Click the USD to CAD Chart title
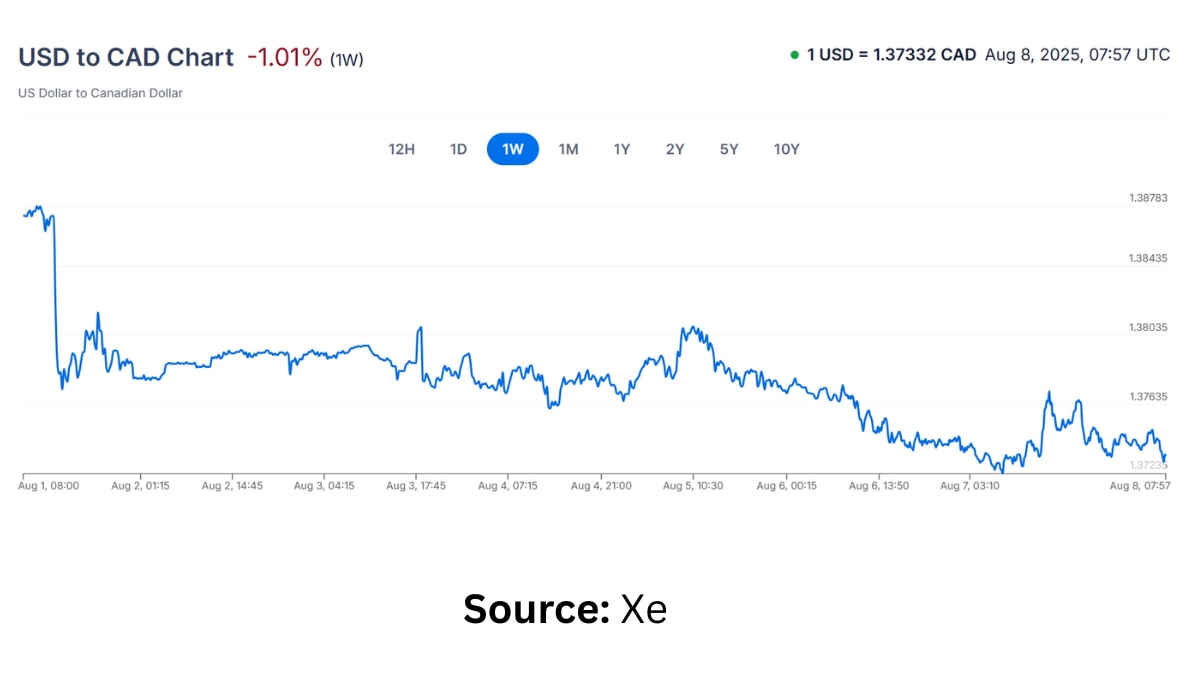 126,57
